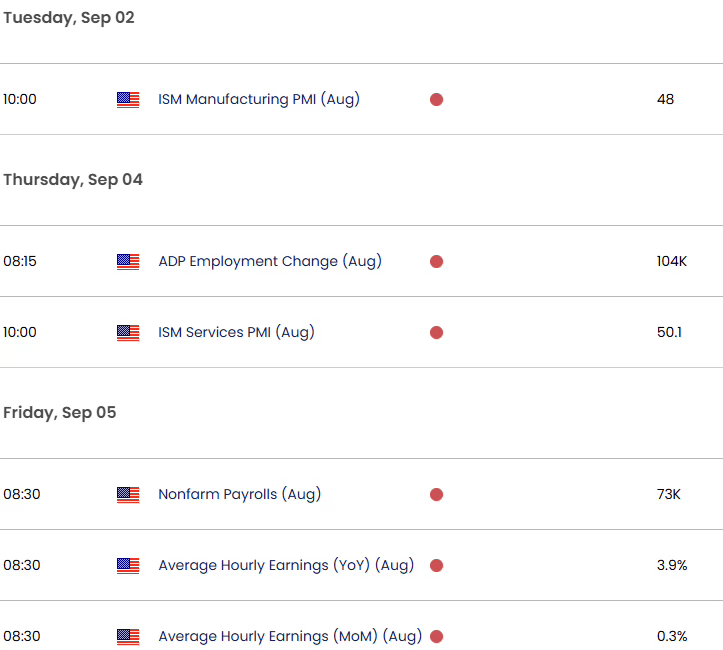The height and width of the screenshot is (650, 723).
Task: Click the 73K value for Nonfarm Payrolls
Action: pos(669,494)
